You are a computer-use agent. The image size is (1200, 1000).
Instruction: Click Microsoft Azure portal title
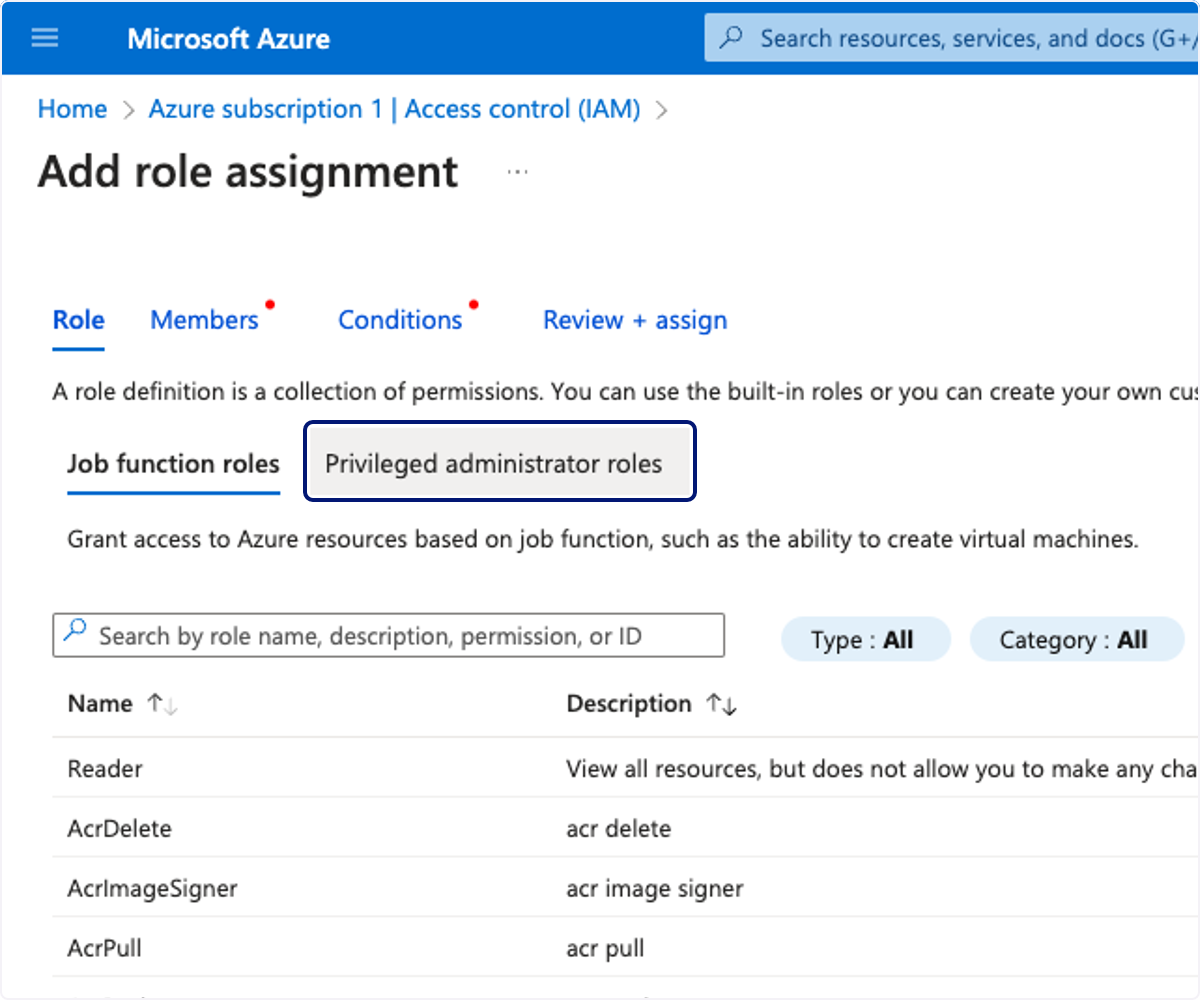click(229, 39)
